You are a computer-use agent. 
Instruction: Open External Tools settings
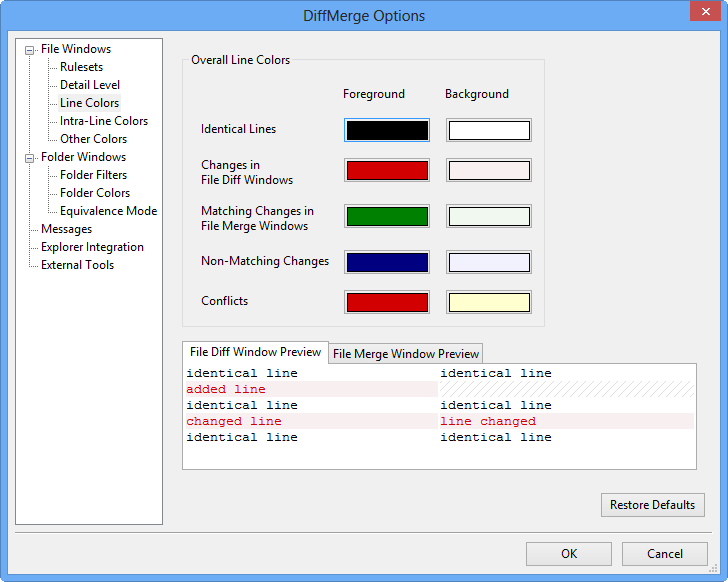[77, 265]
